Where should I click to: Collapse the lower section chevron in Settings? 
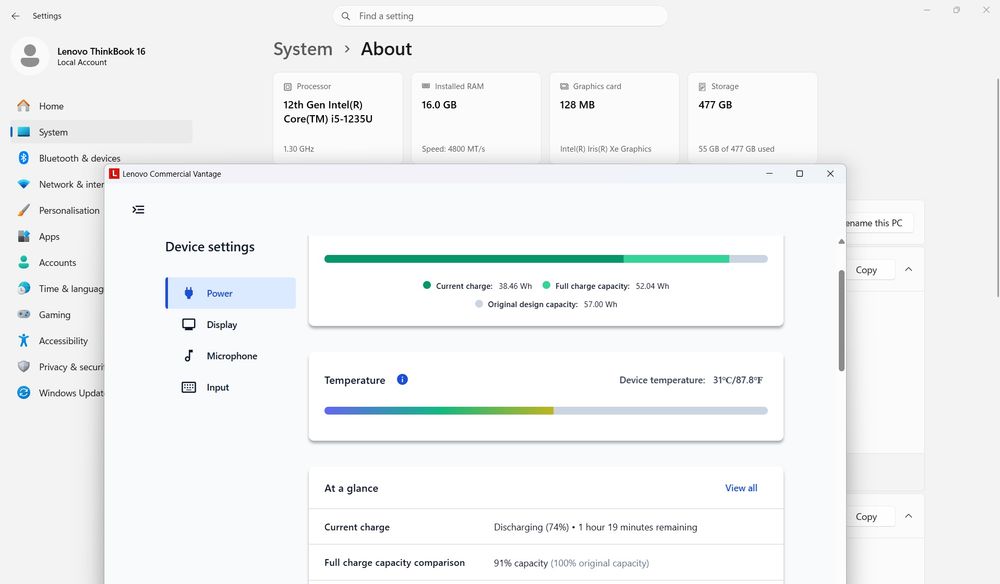[x=909, y=516]
